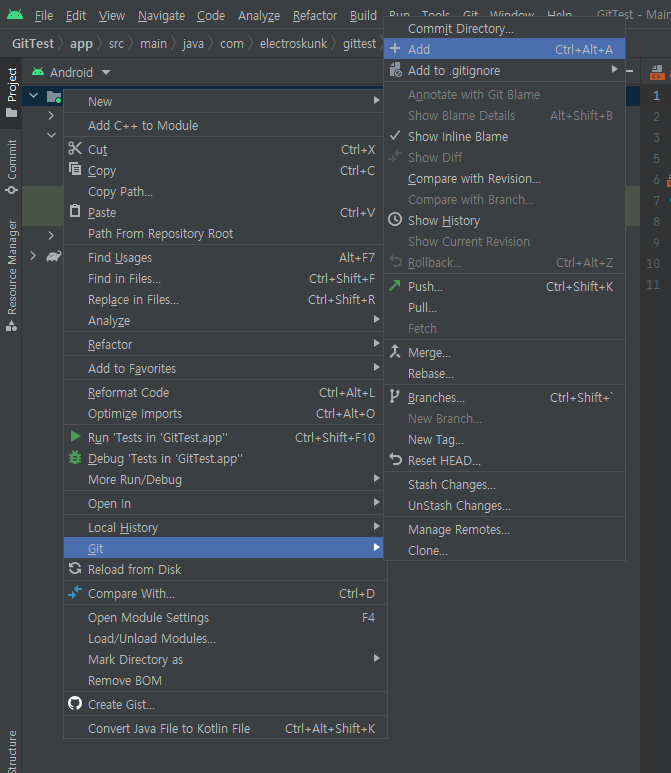Click the GitHub icon beside Create Gist
Image resolution: width=671 pixels, height=773 pixels.
(75, 703)
